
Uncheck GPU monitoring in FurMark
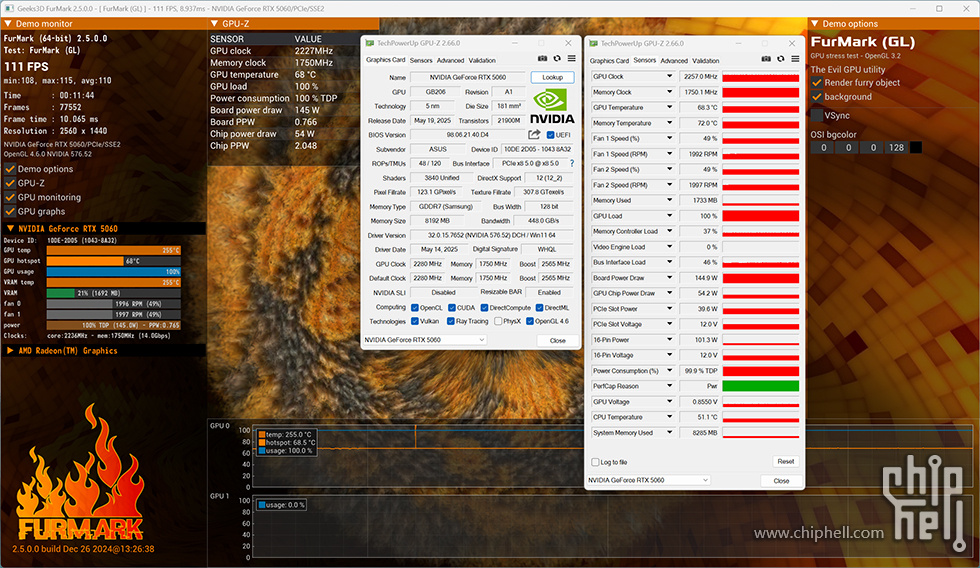[10, 197]
